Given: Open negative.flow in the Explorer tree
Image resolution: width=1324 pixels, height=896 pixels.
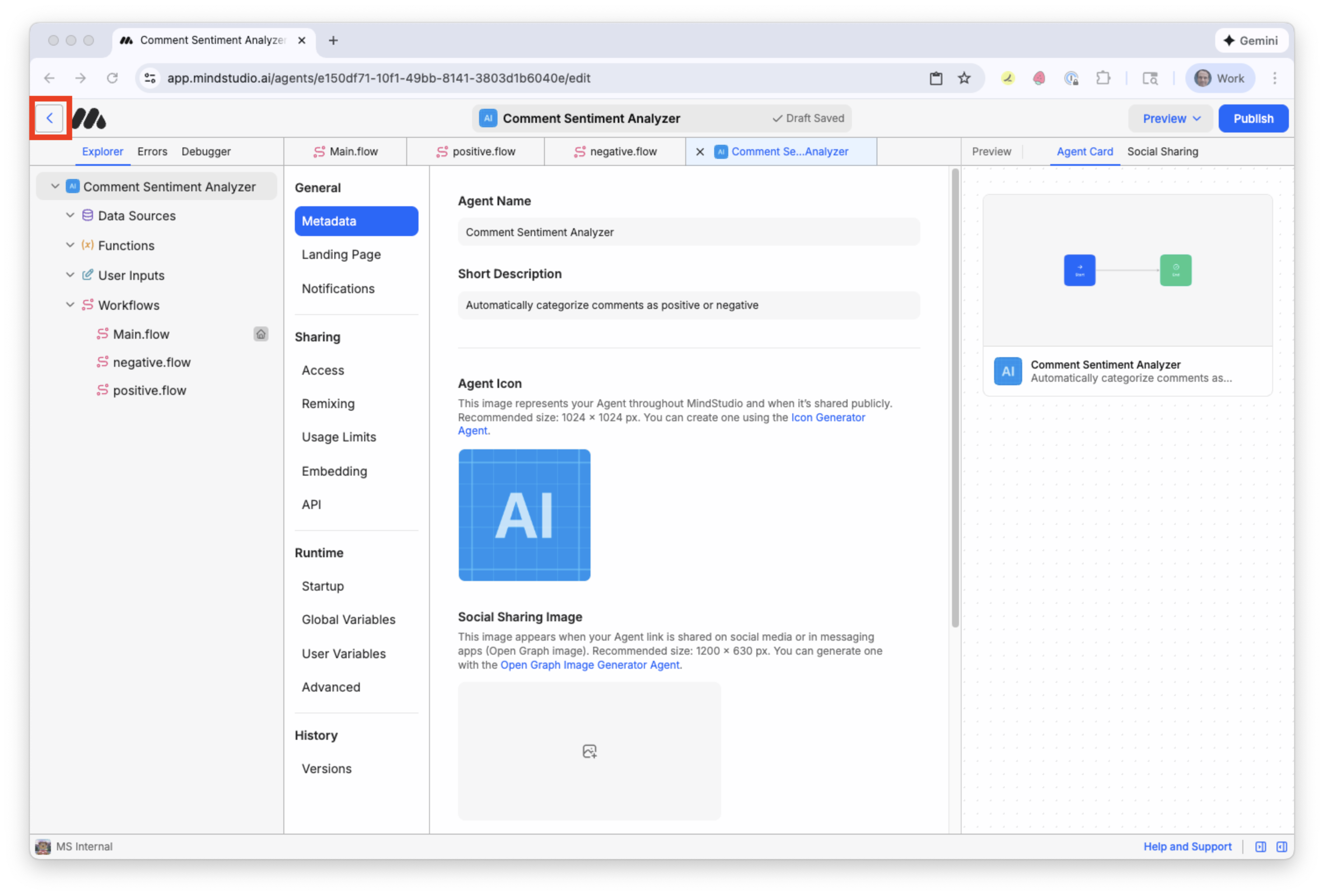Looking at the screenshot, I should click(151, 362).
